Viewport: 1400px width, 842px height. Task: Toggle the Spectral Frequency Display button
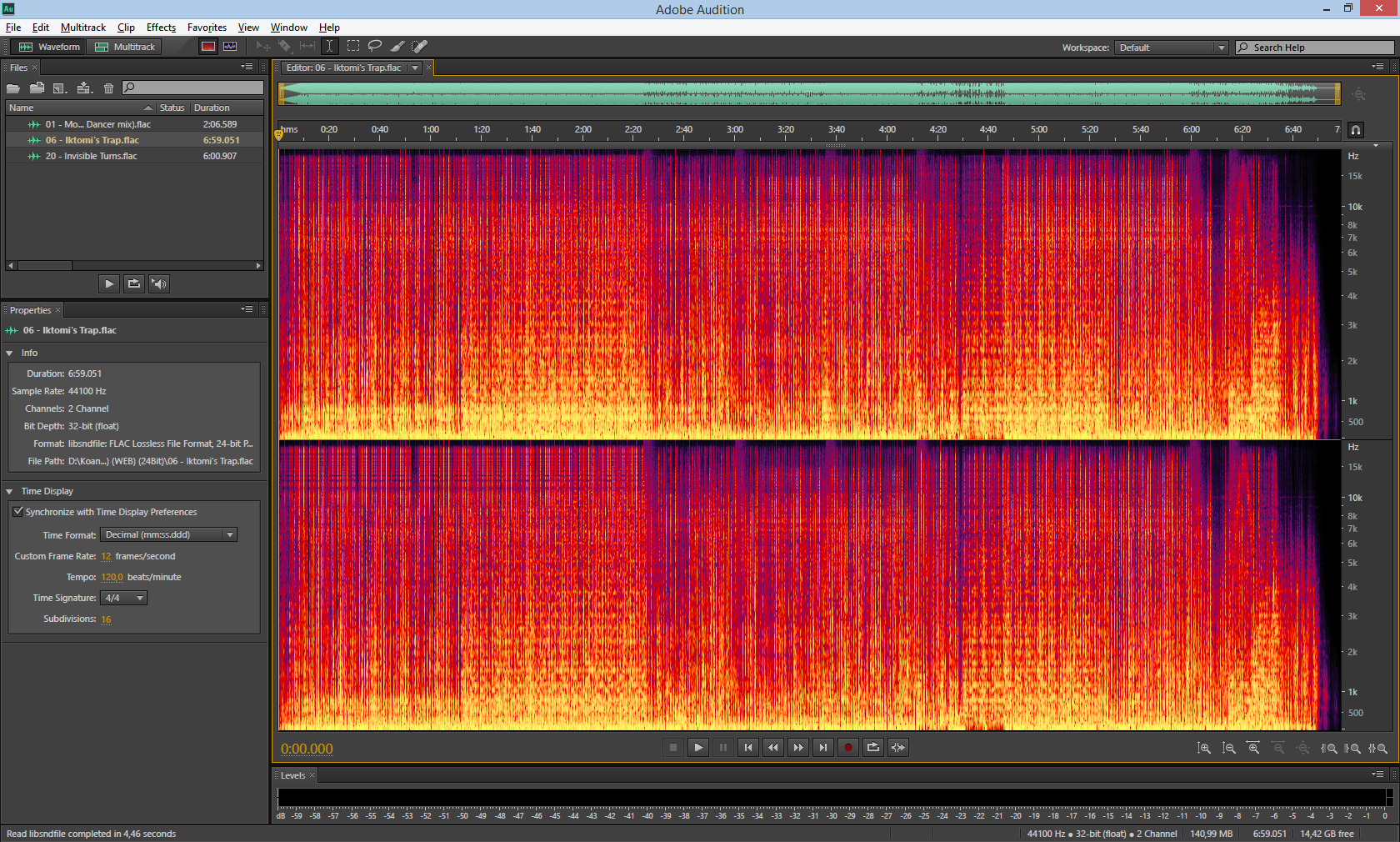[x=208, y=47]
